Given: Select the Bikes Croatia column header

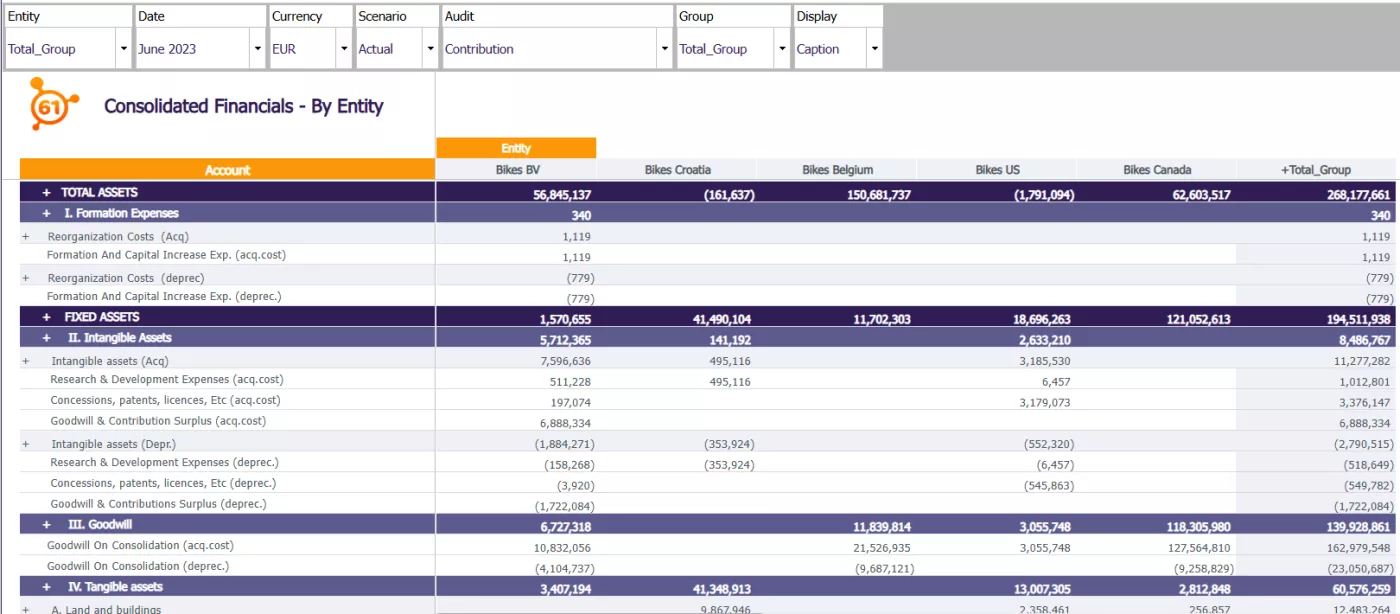Looking at the screenshot, I should click(676, 169).
